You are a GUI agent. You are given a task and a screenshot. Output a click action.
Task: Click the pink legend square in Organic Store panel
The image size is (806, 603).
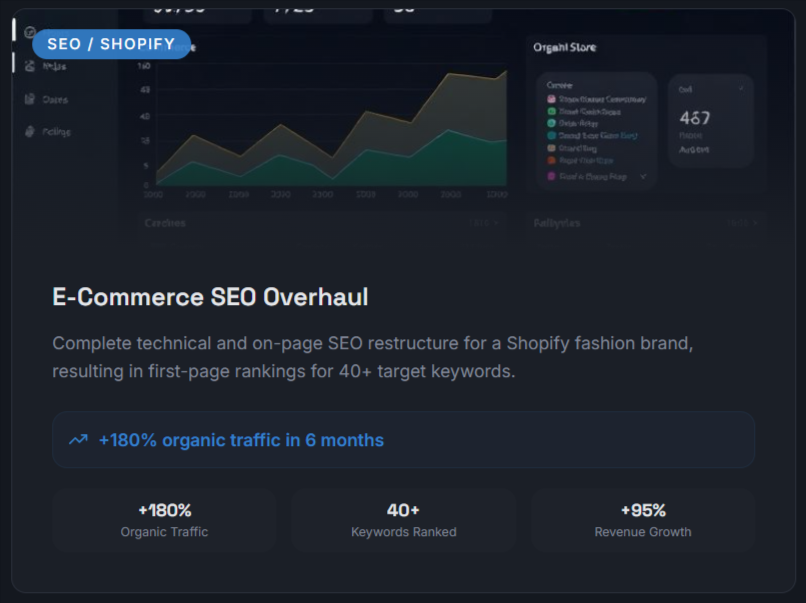[x=551, y=99]
